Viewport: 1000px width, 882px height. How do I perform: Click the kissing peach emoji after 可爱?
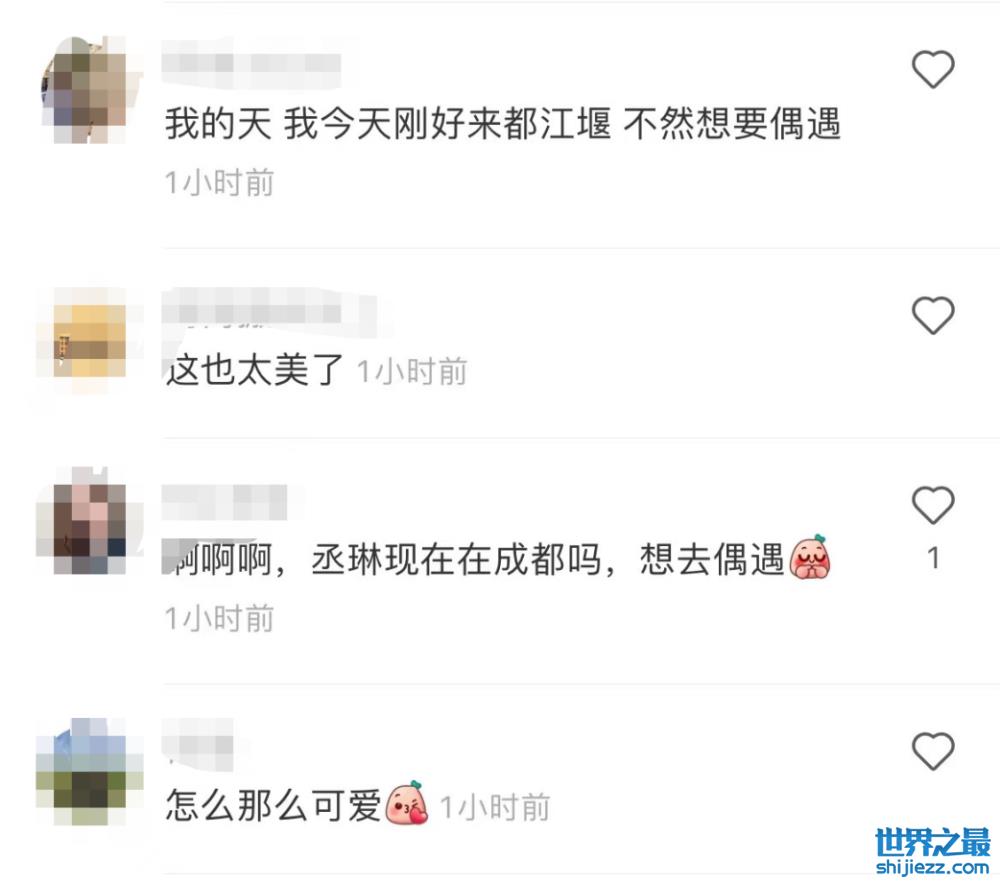407,803
